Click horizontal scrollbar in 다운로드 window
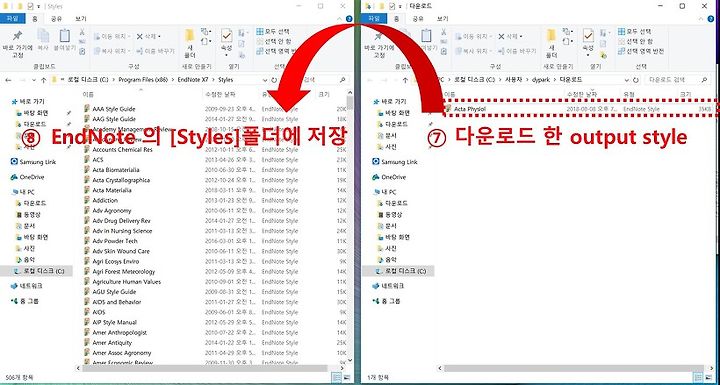 click(573, 368)
